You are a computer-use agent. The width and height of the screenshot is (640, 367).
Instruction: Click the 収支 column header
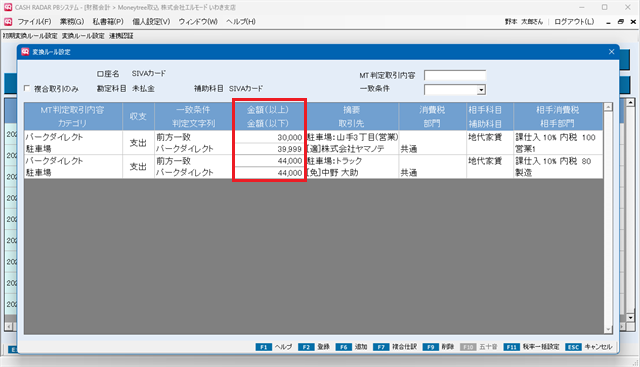click(138, 116)
